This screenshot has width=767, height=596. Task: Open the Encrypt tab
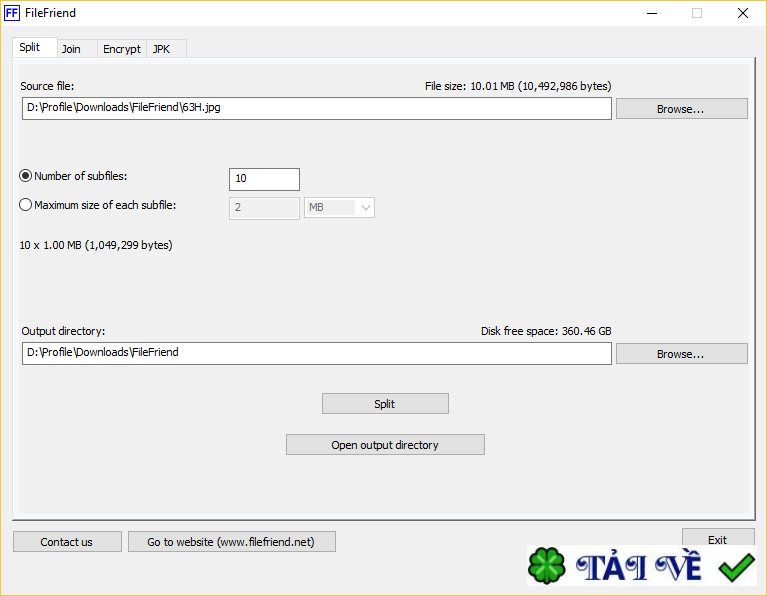pyautogui.click(x=122, y=49)
